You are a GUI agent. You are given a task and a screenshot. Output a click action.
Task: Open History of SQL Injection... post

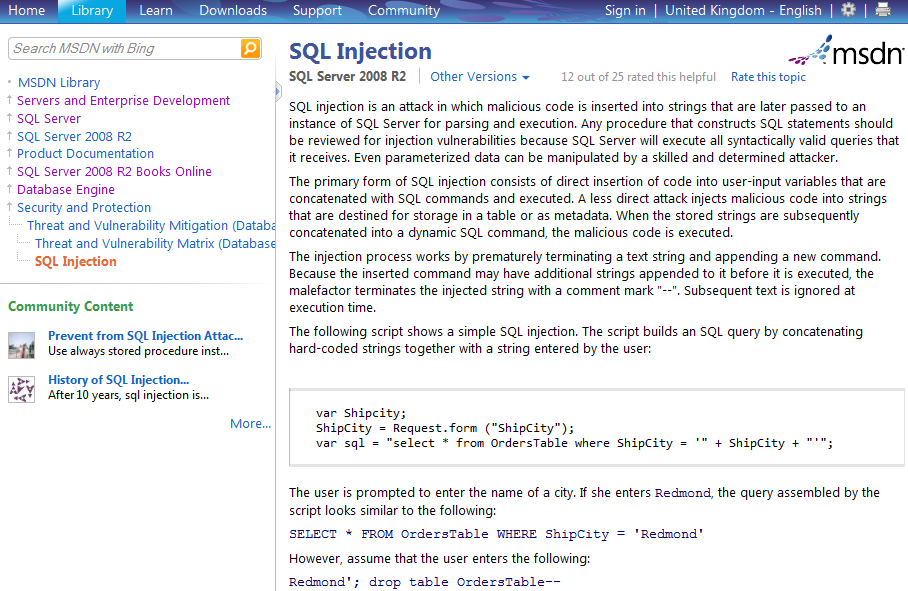click(x=118, y=380)
